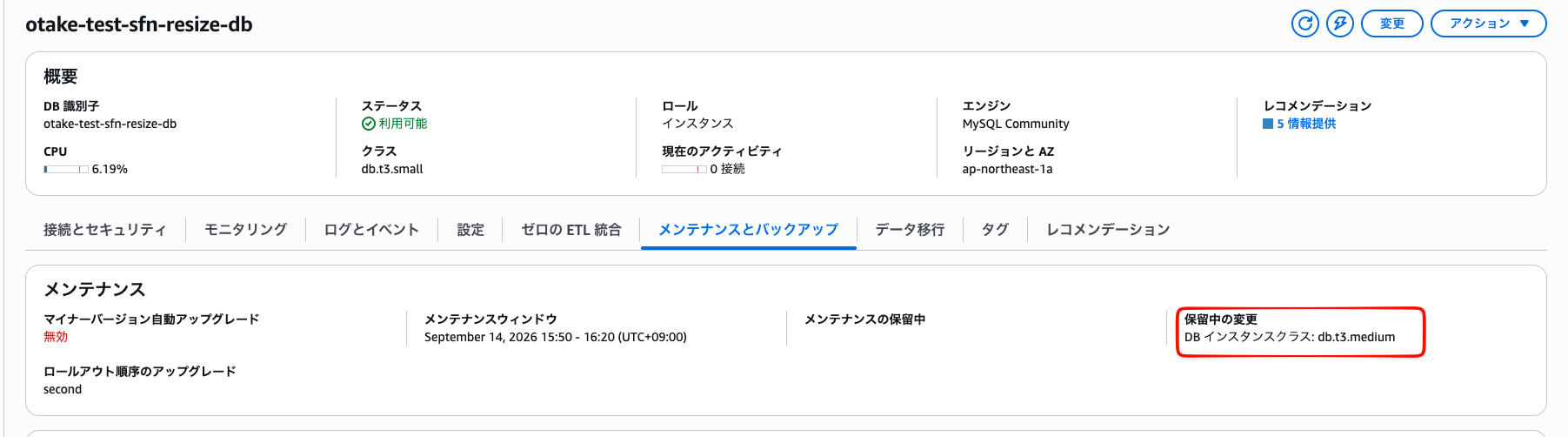Click the otake-test-sfn-resize-db page heading
The image size is (1568, 437).
tap(139, 24)
